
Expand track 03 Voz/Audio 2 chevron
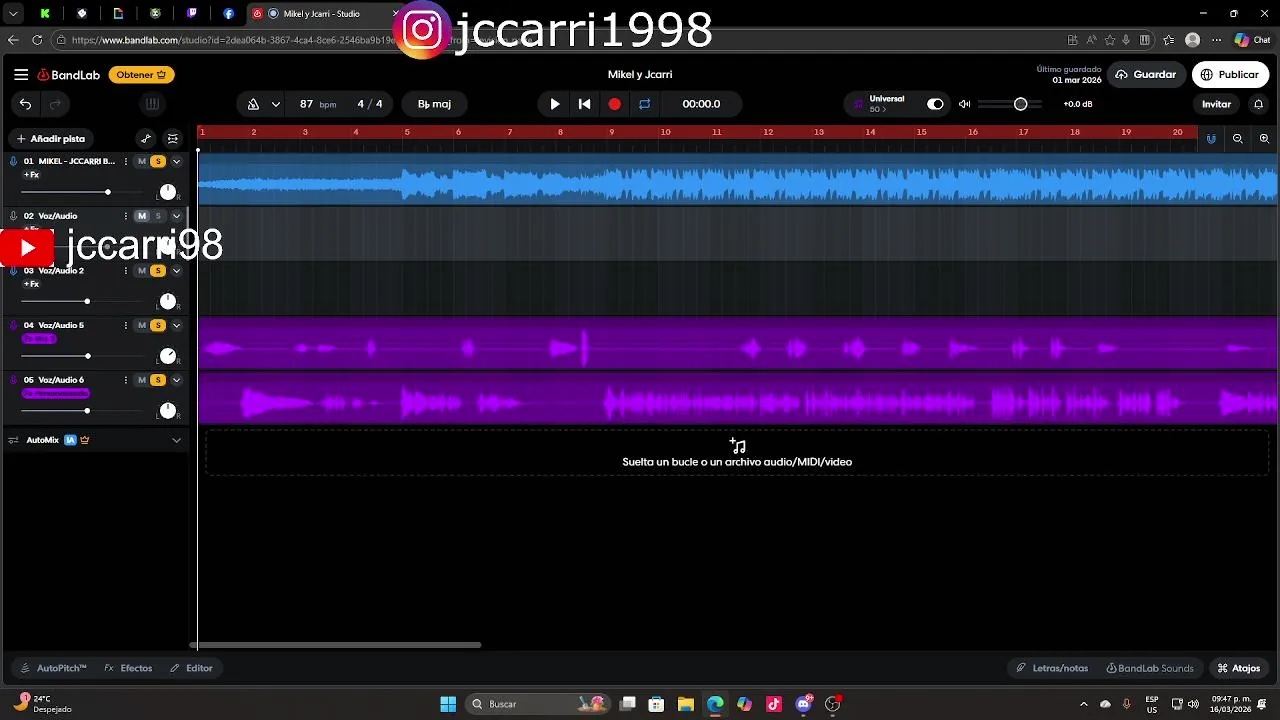coord(176,271)
